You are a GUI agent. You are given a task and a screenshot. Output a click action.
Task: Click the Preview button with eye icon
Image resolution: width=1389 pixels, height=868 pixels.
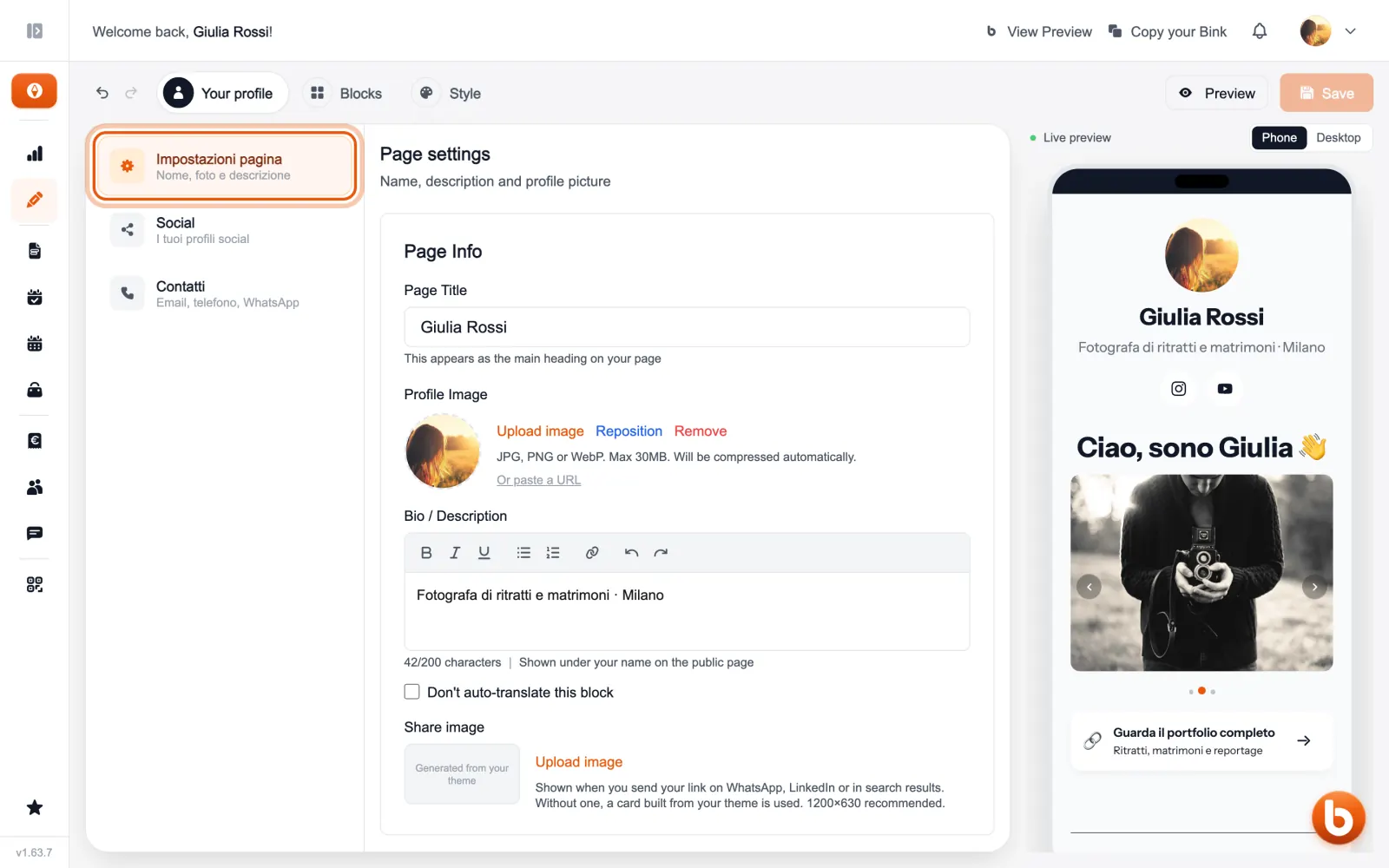pos(1217,93)
